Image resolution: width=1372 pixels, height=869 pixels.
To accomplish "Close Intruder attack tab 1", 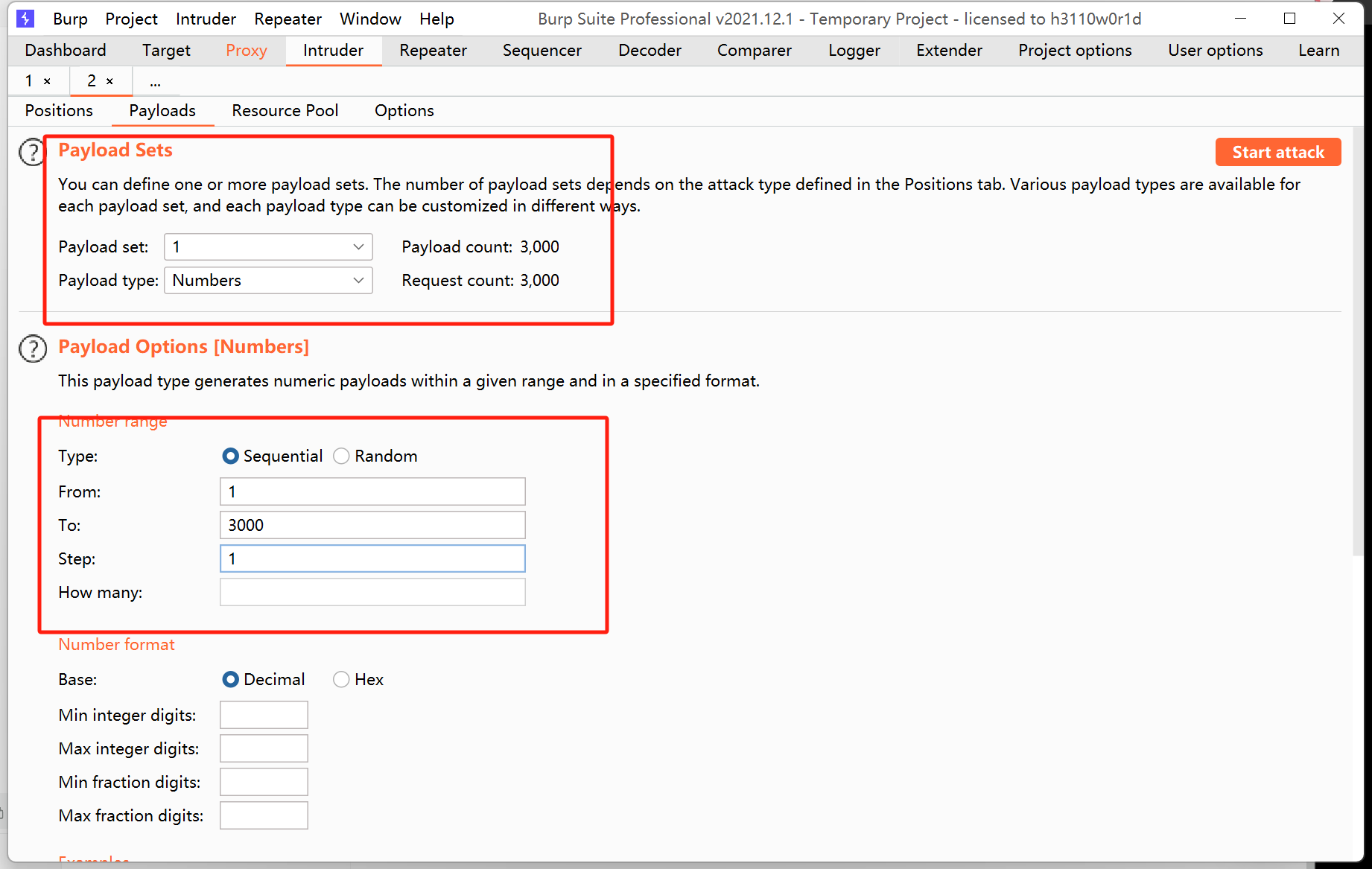I will (x=47, y=81).
